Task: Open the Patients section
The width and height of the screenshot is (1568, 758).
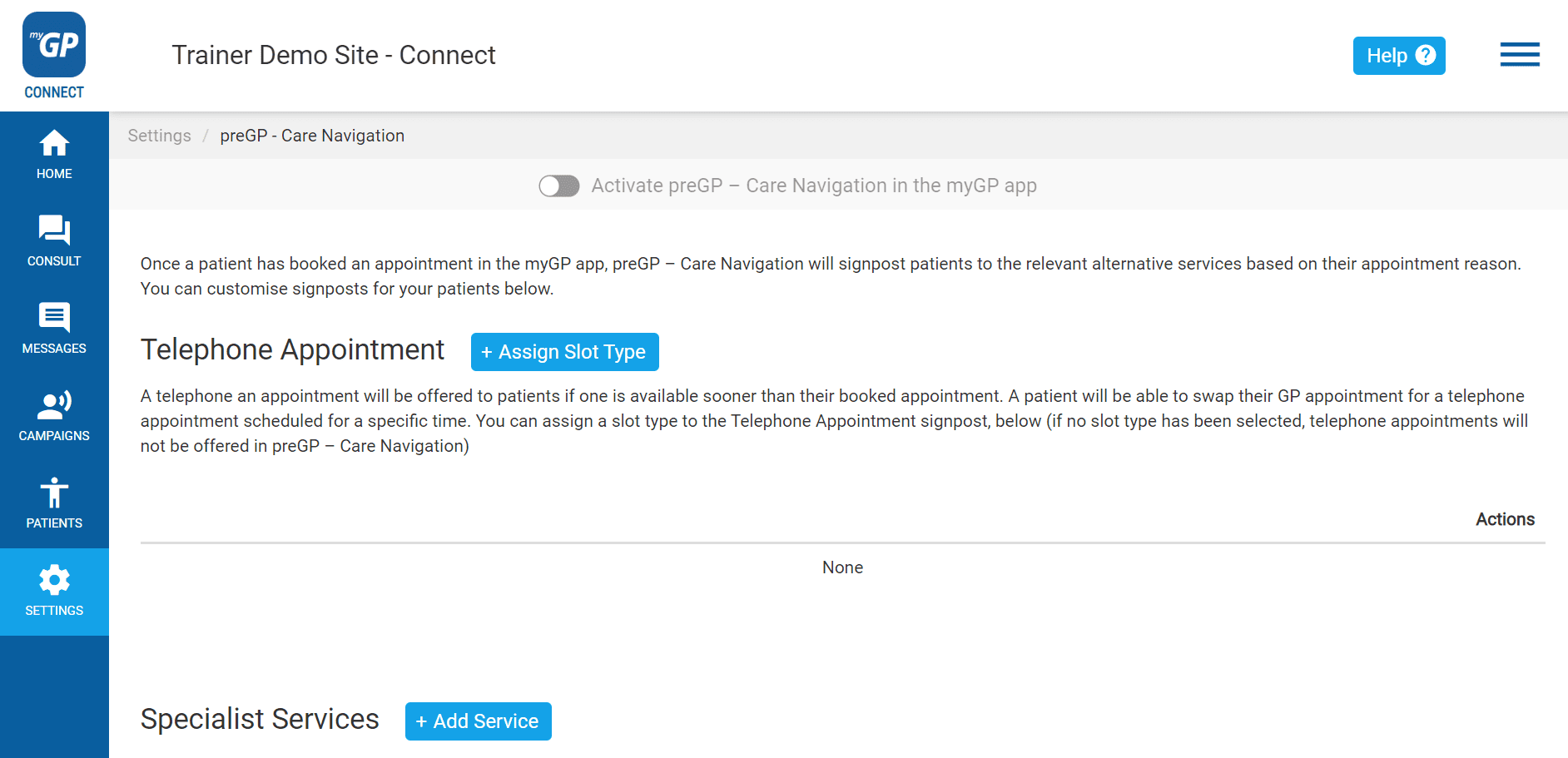Action: pyautogui.click(x=53, y=503)
